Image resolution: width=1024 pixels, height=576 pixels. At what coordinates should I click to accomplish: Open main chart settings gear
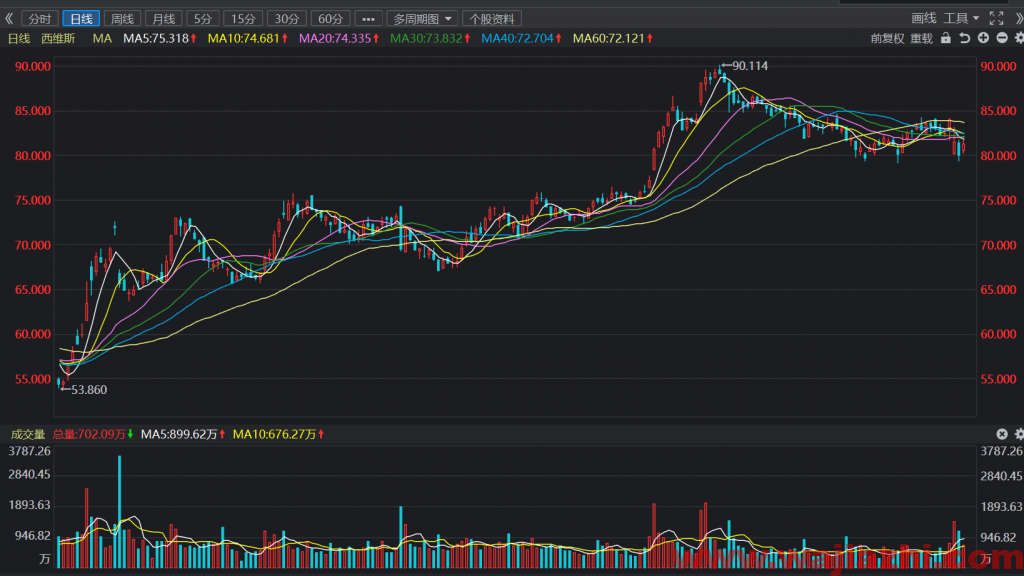coord(1019,39)
